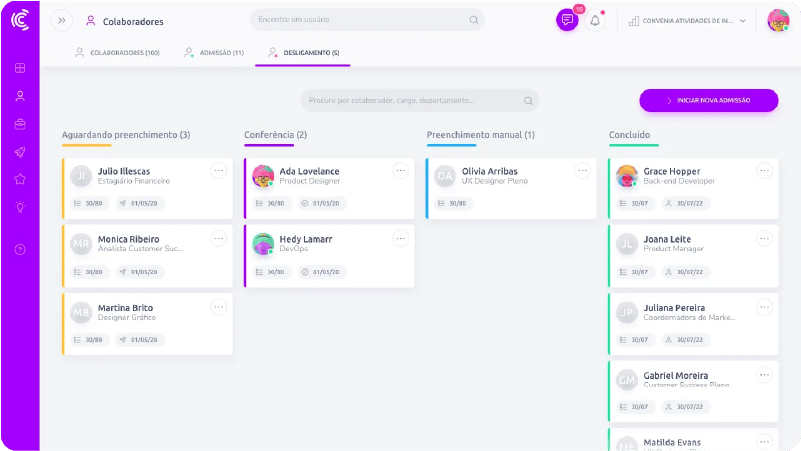Image resolution: width=801 pixels, height=451 pixels.
Task: Click the collaborator search filter field
Action: click(419, 100)
